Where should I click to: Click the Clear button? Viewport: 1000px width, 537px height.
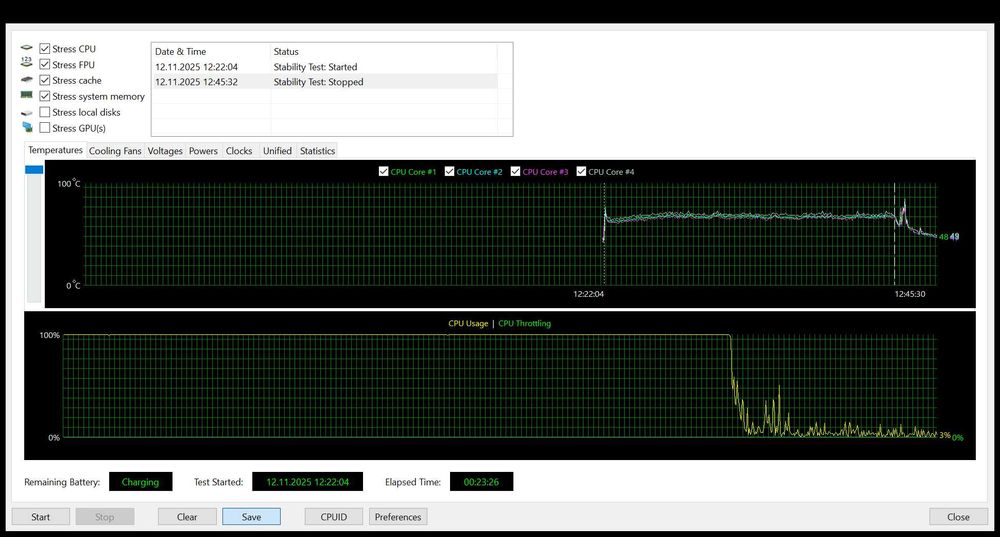coord(187,517)
